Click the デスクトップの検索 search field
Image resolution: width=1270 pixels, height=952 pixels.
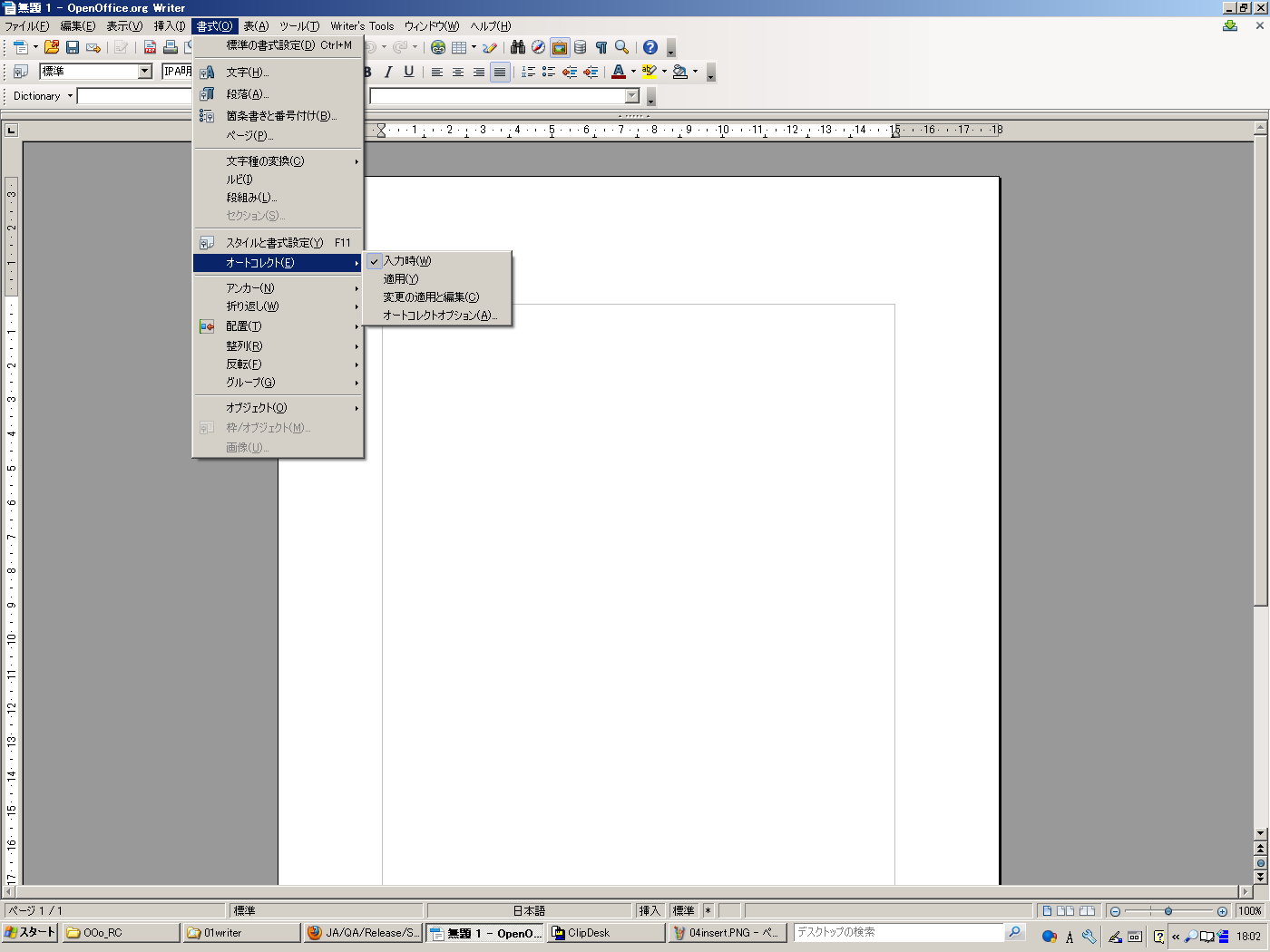click(x=899, y=932)
